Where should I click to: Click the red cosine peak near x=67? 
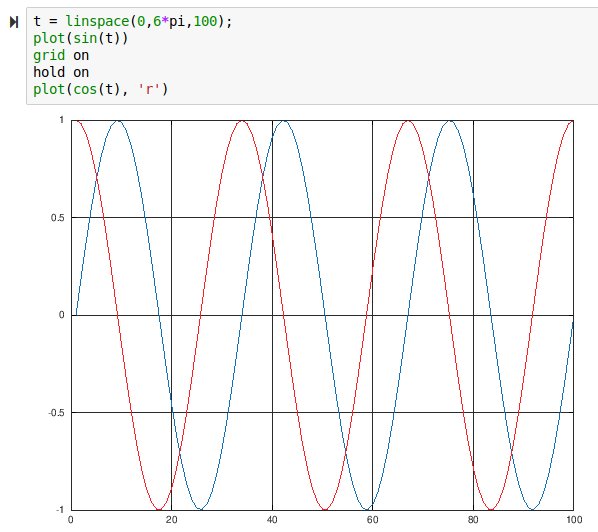tap(408, 121)
